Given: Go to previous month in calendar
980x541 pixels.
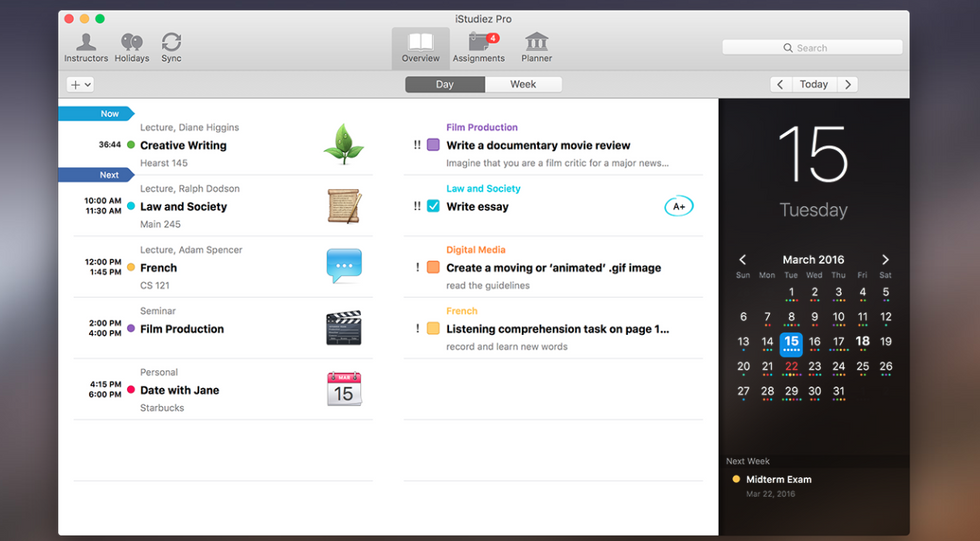Looking at the screenshot, I should (742, 260).
